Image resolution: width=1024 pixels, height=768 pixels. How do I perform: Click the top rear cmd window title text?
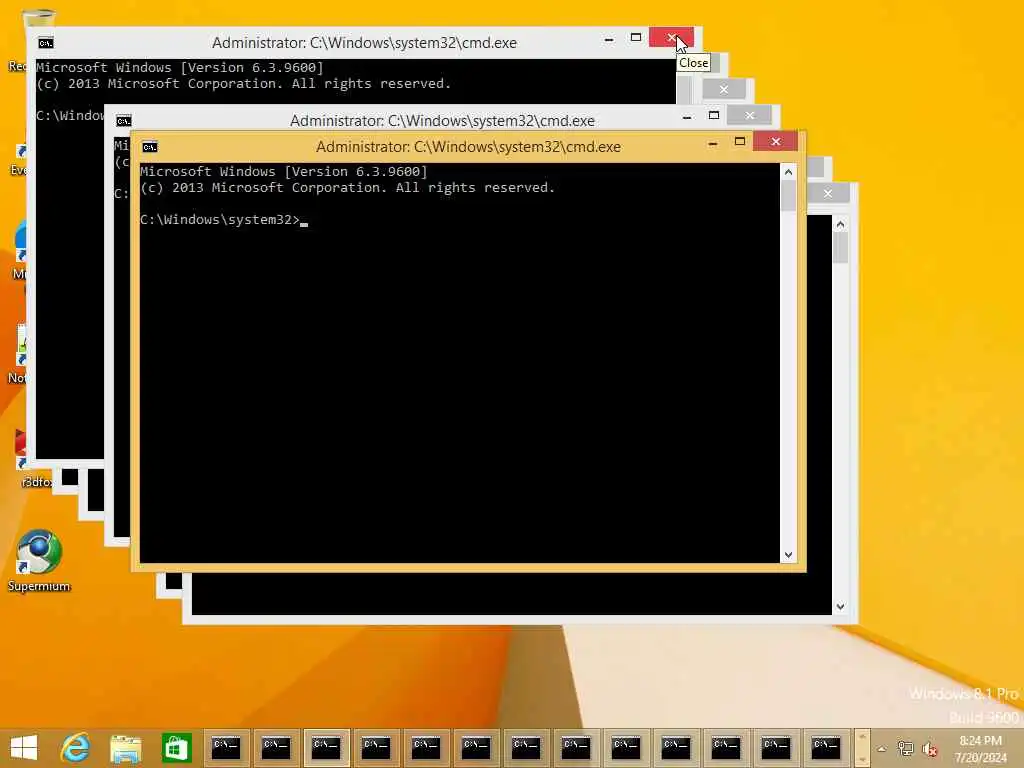click(364, 43)
